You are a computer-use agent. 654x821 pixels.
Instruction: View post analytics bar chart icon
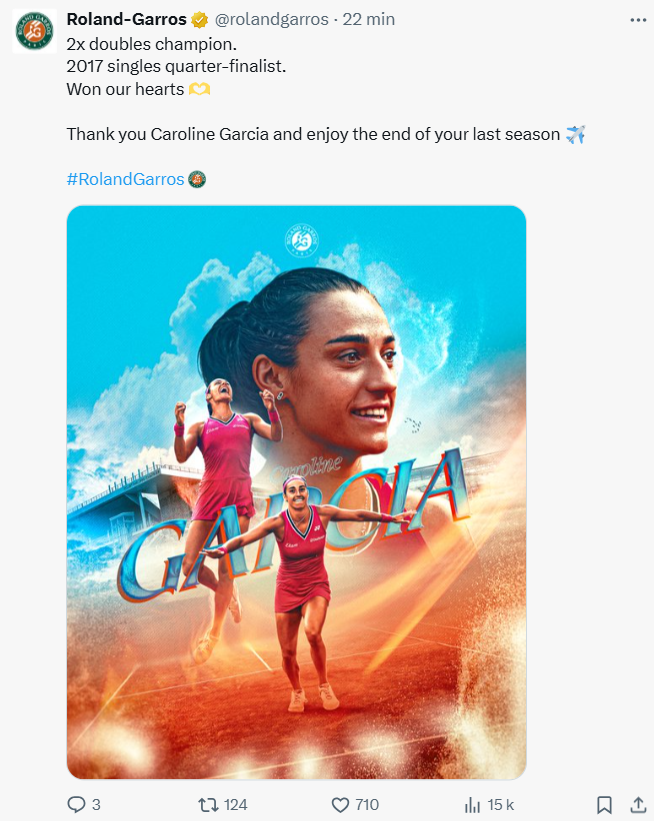pos(472,804)
